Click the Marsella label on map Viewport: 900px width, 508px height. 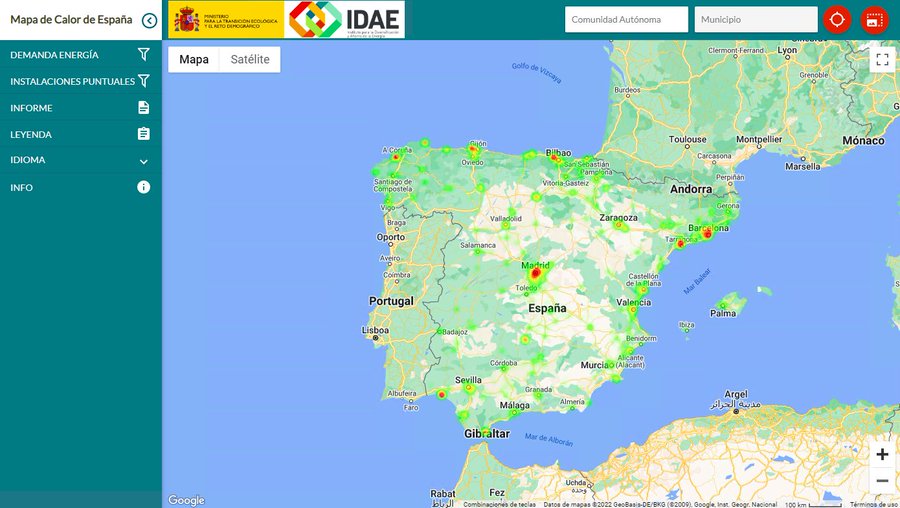tap(802, 166)
